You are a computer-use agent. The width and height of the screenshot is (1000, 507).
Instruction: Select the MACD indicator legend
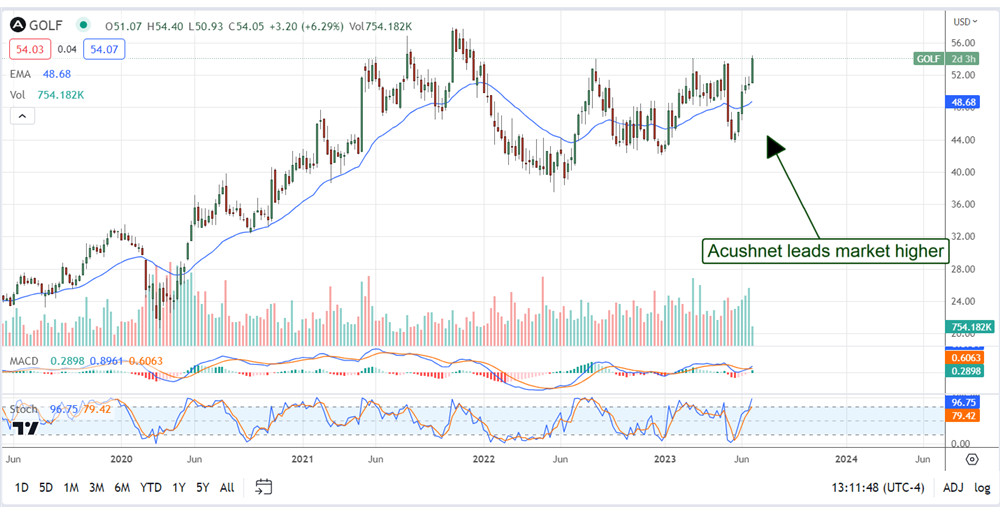24,361
